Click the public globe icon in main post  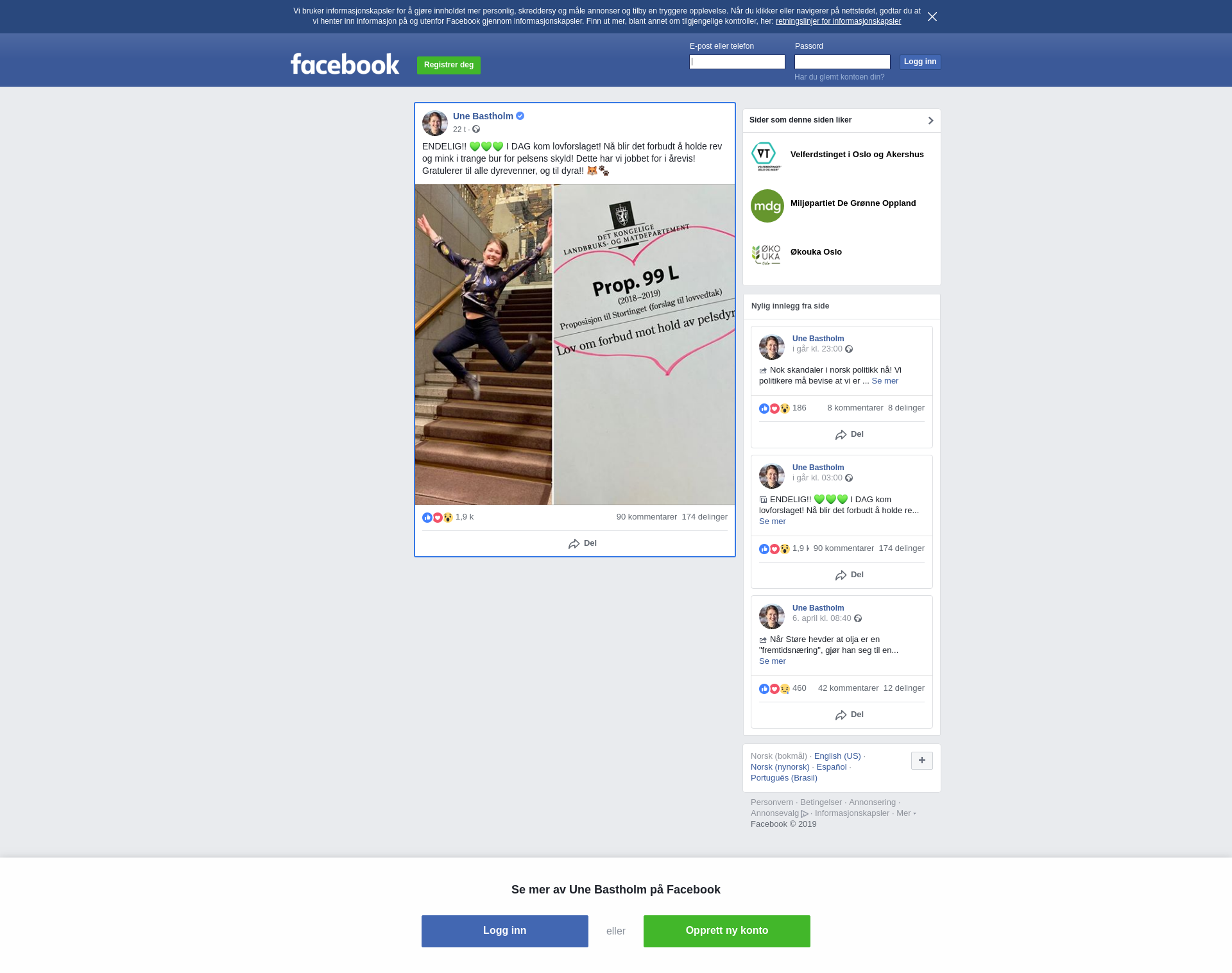pos(476,129)
